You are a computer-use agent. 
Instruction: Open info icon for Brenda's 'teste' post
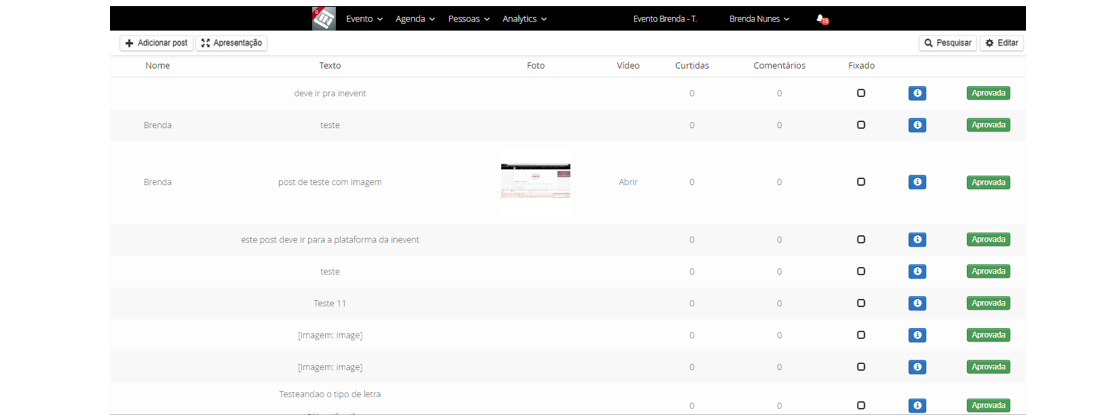(917, 125)
